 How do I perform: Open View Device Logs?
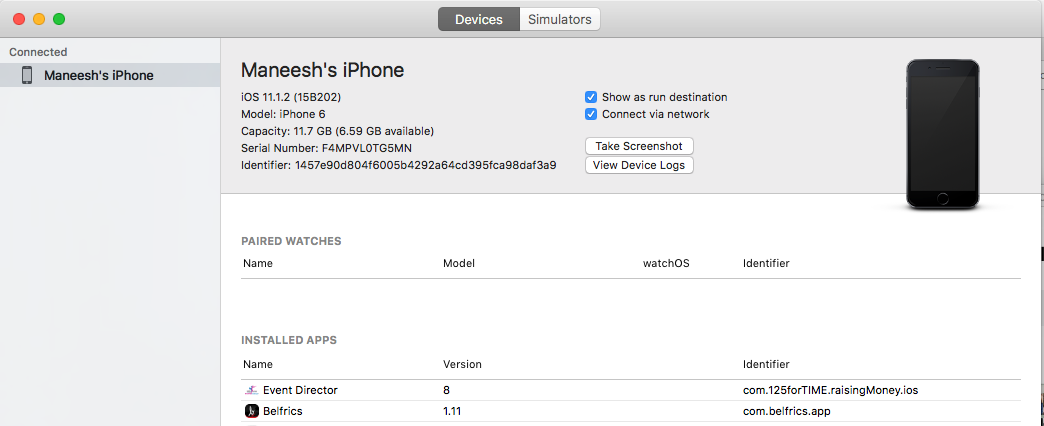pos(639,165)
